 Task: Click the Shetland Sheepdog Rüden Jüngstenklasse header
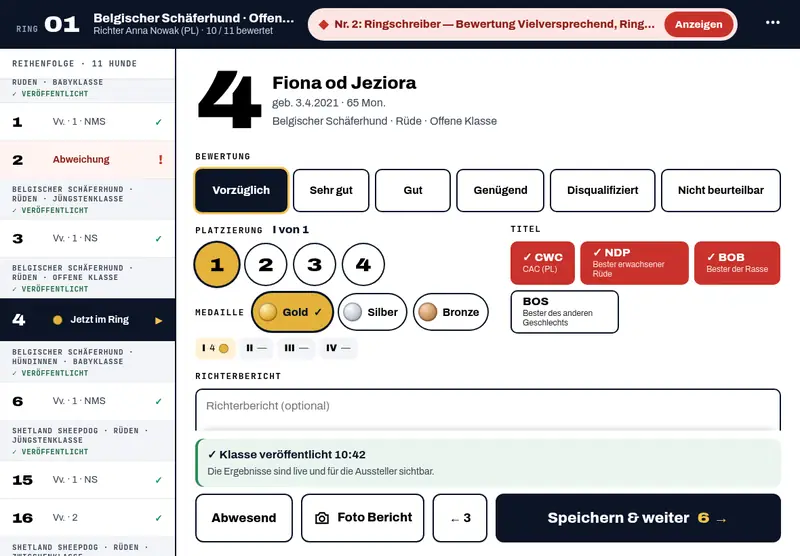coord(87,441)
